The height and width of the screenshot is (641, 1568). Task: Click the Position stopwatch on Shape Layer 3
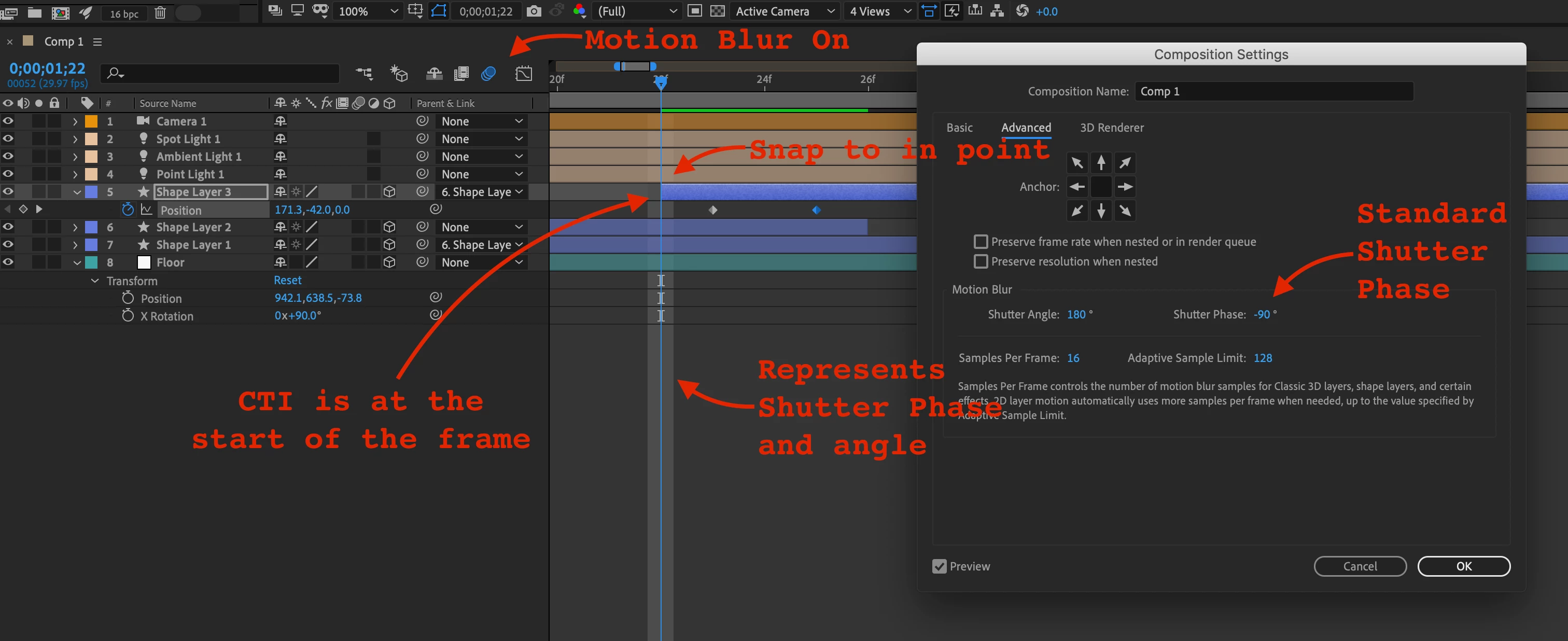(x=127, y=210)
